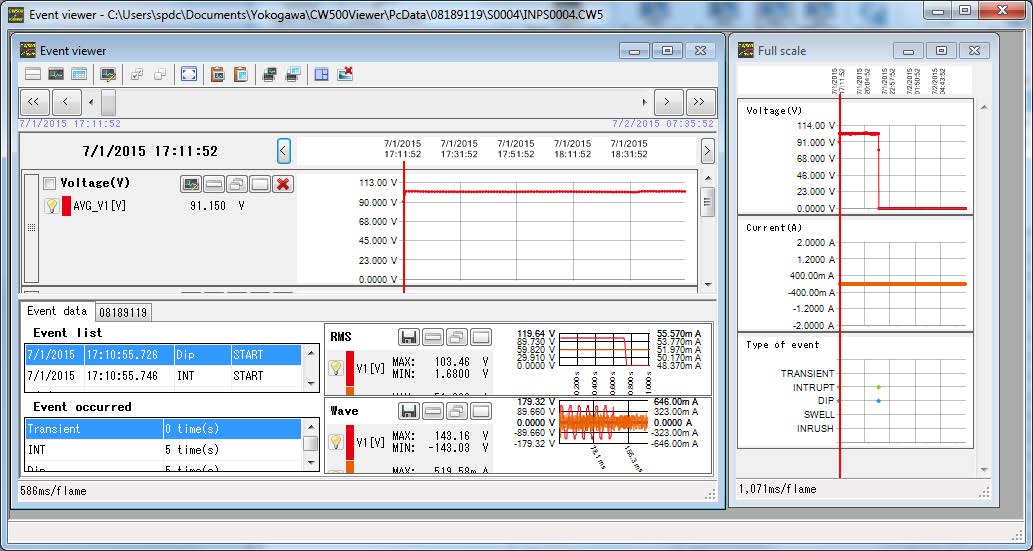Viewport: 1033px width, 551px height.
Task: Click the Voltage(V) panel cascade-windows icon
Action: [237, 183]
